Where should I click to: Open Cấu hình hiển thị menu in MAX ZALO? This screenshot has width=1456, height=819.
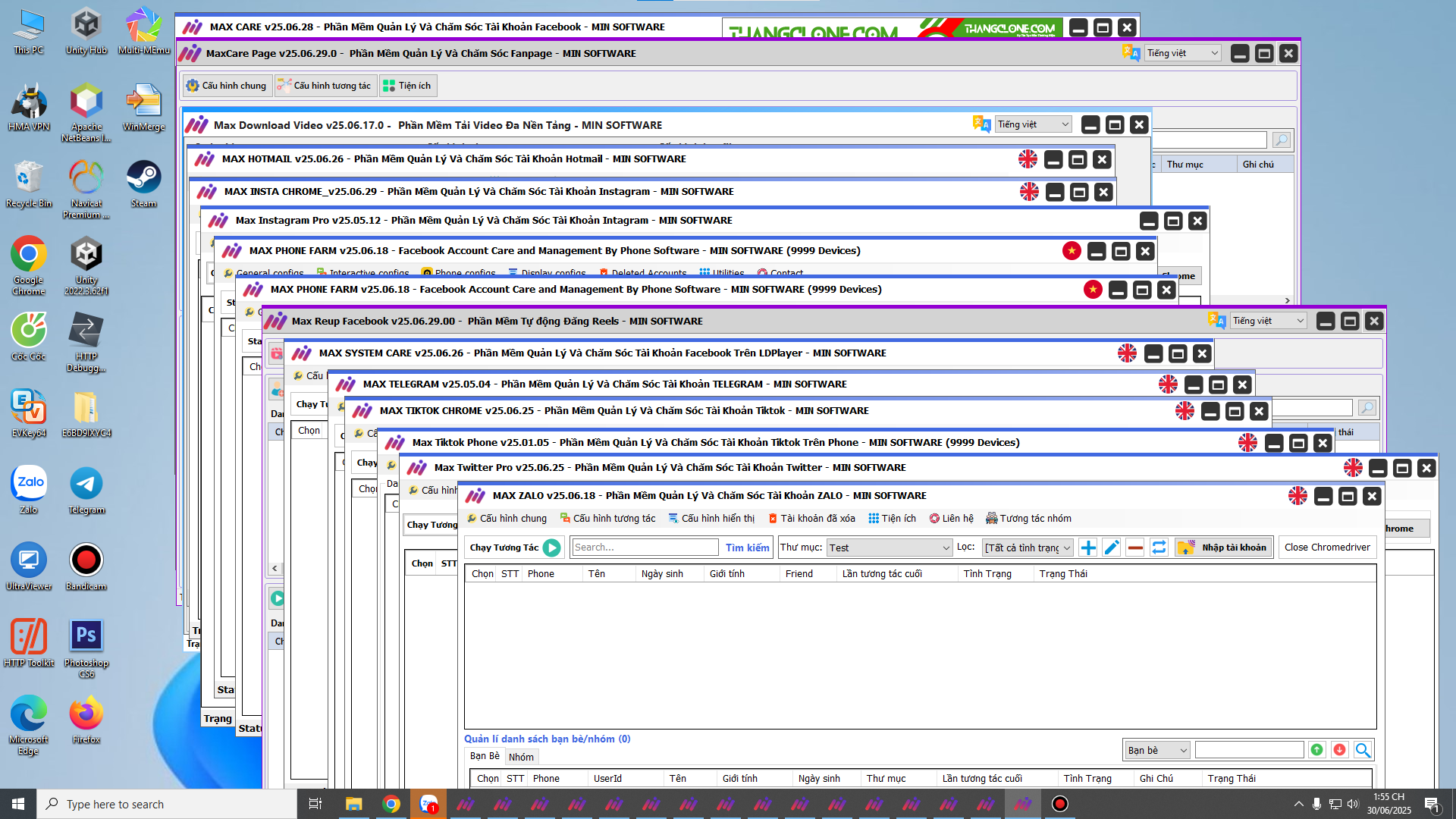(711, 519)
